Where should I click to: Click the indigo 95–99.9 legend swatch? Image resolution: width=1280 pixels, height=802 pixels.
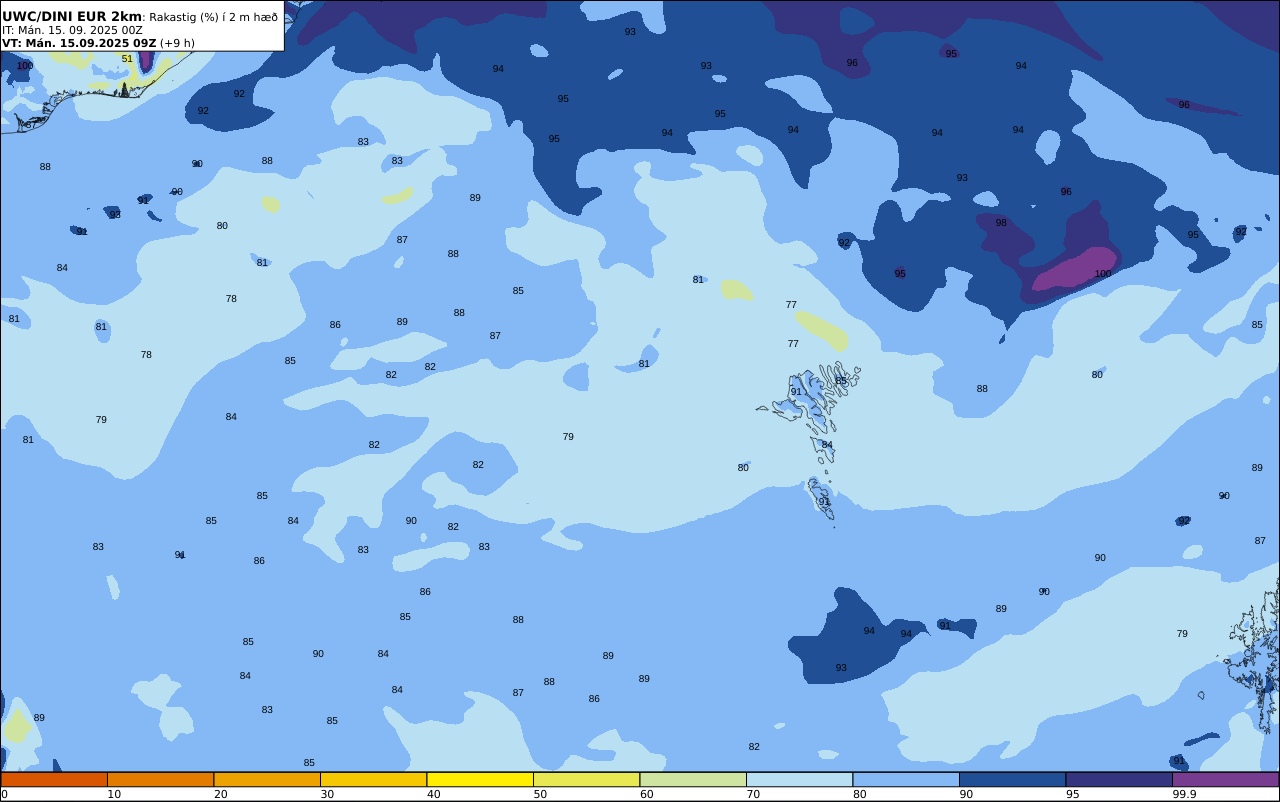point(1119,779)
